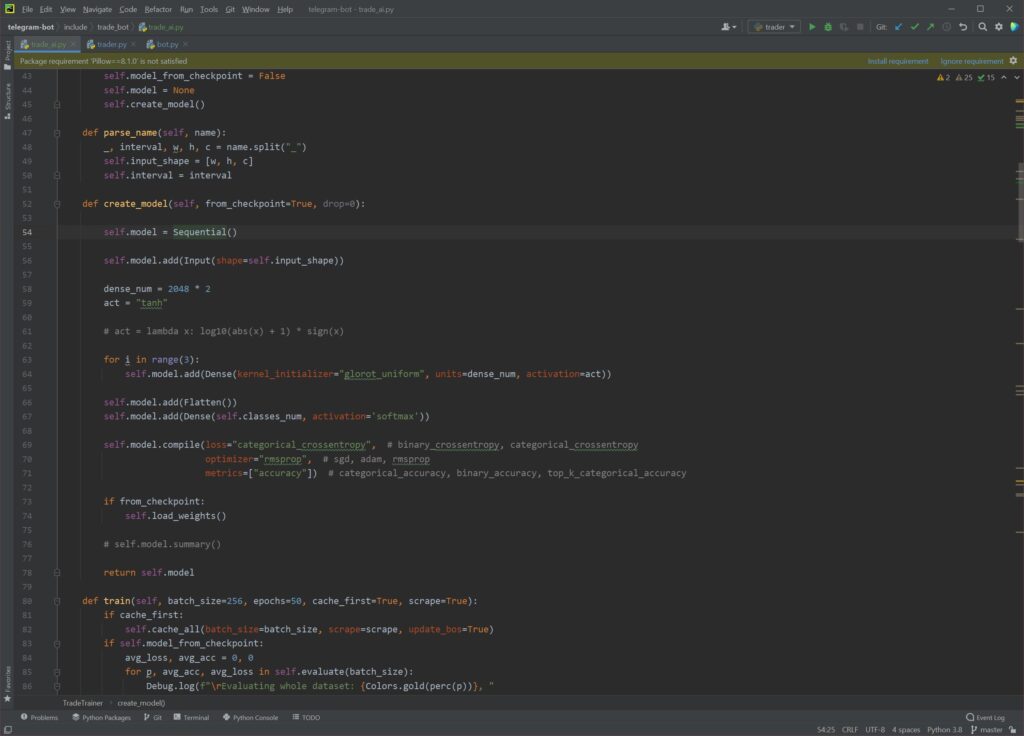Change line separator CRLF
Image resolution: width=1024 pixels, height=736 pixels.
850,729
